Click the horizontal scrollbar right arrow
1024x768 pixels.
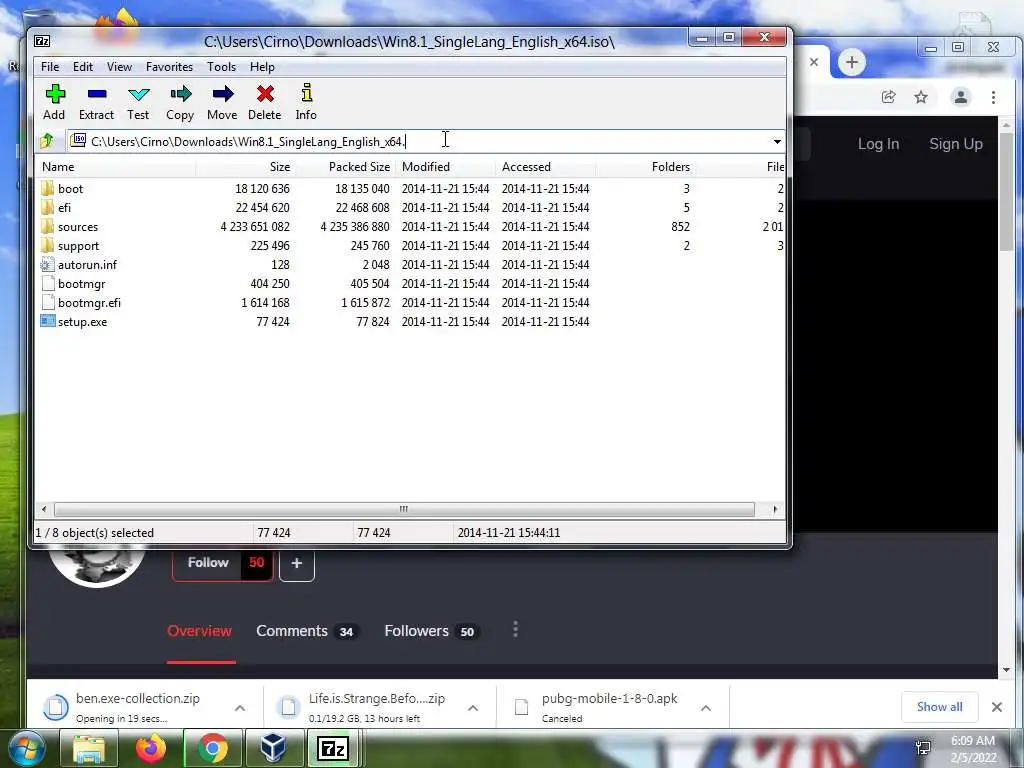(x=775, y=509)
